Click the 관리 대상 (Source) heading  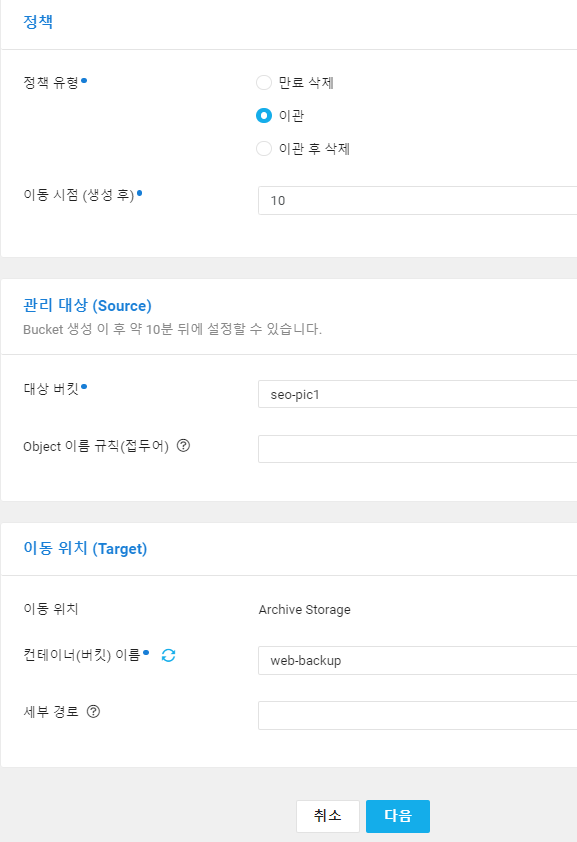coord(87,306)
